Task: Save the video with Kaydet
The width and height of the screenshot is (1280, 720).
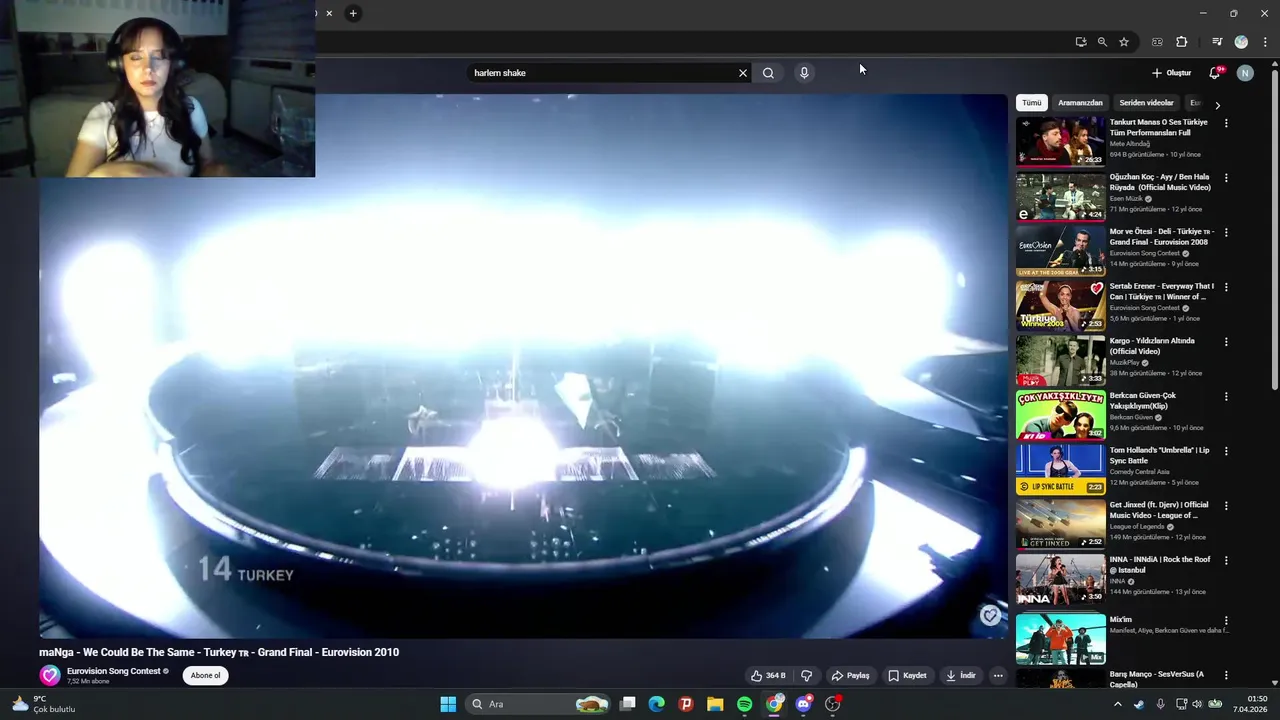Action: pos(908,676)
